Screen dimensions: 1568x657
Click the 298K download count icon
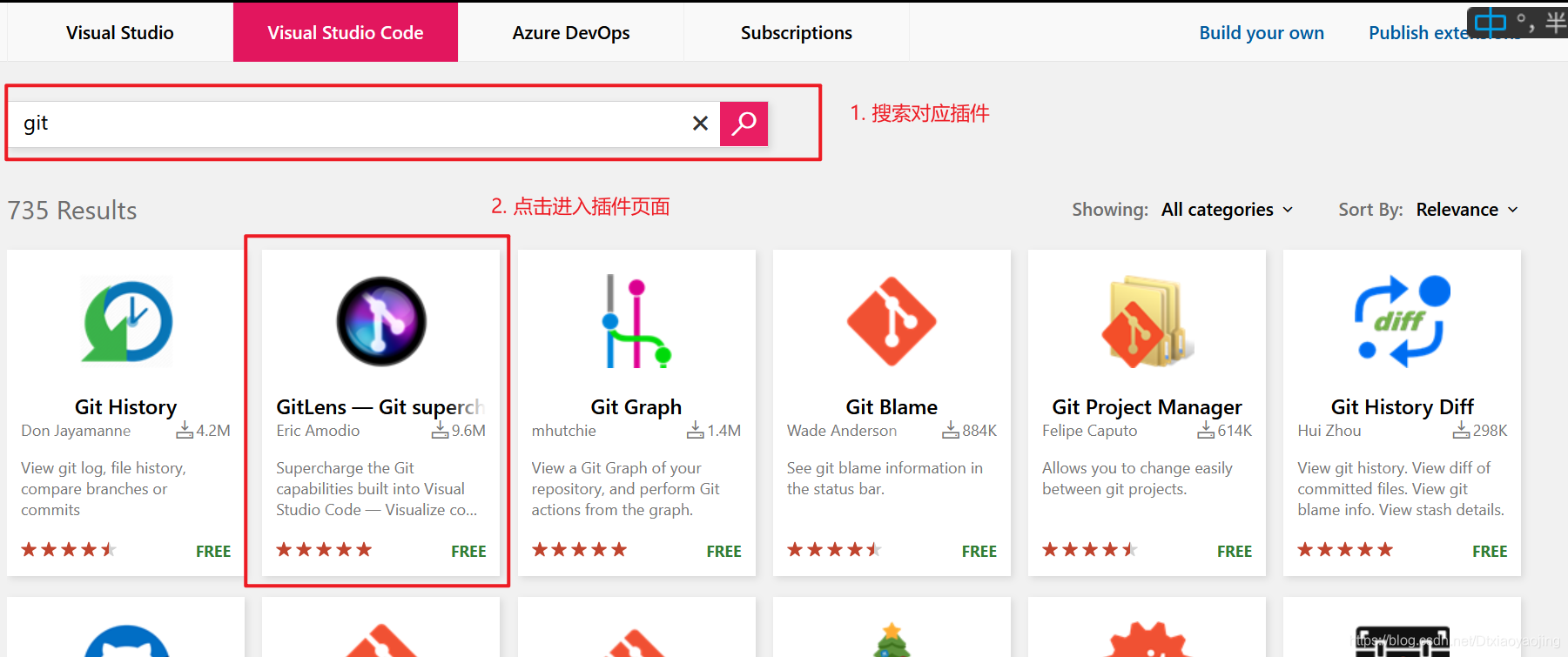click(1461, 430)
